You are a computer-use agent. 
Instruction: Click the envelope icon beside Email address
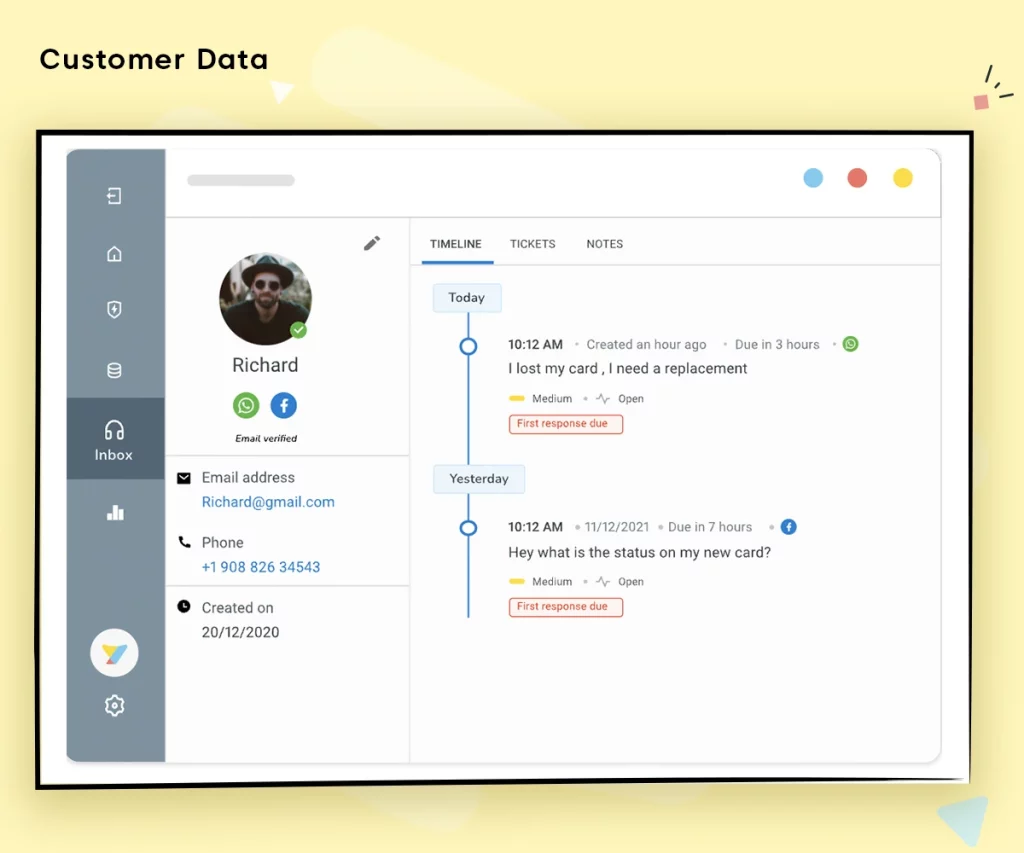click(184, 478)
